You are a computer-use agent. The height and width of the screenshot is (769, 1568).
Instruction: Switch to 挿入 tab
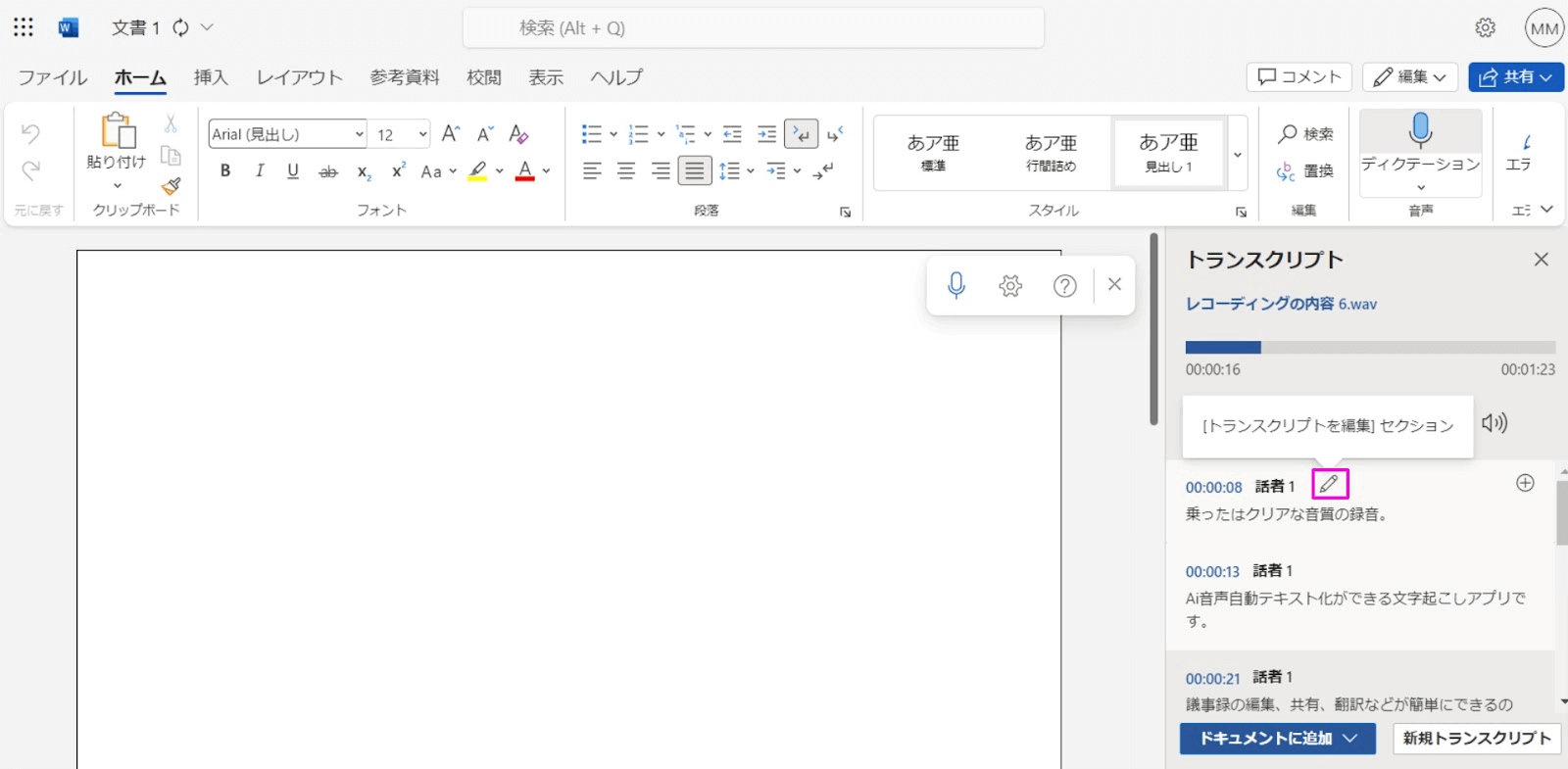point(211,77)
